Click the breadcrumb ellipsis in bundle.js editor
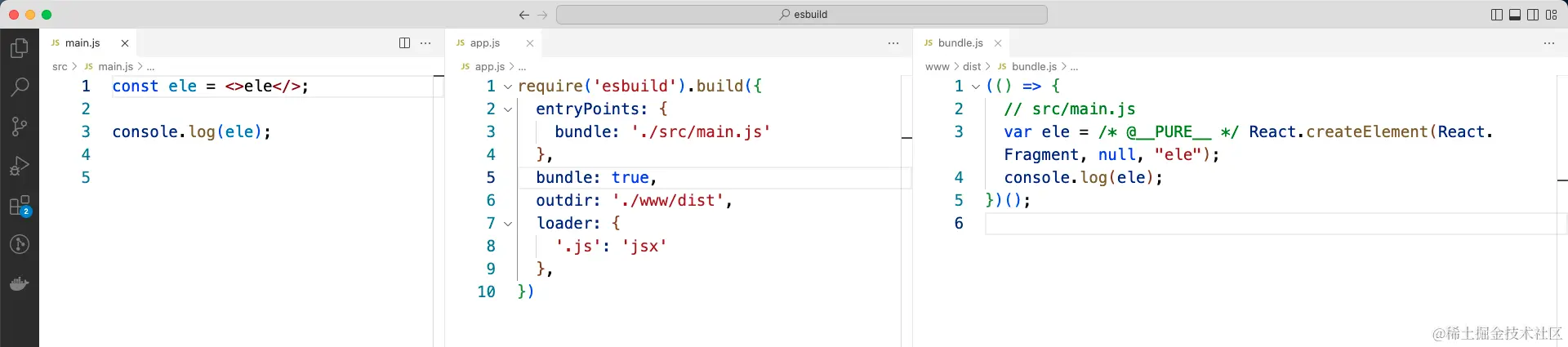The height and width of the screenshot is (347, 1568). click(1075, 67)
